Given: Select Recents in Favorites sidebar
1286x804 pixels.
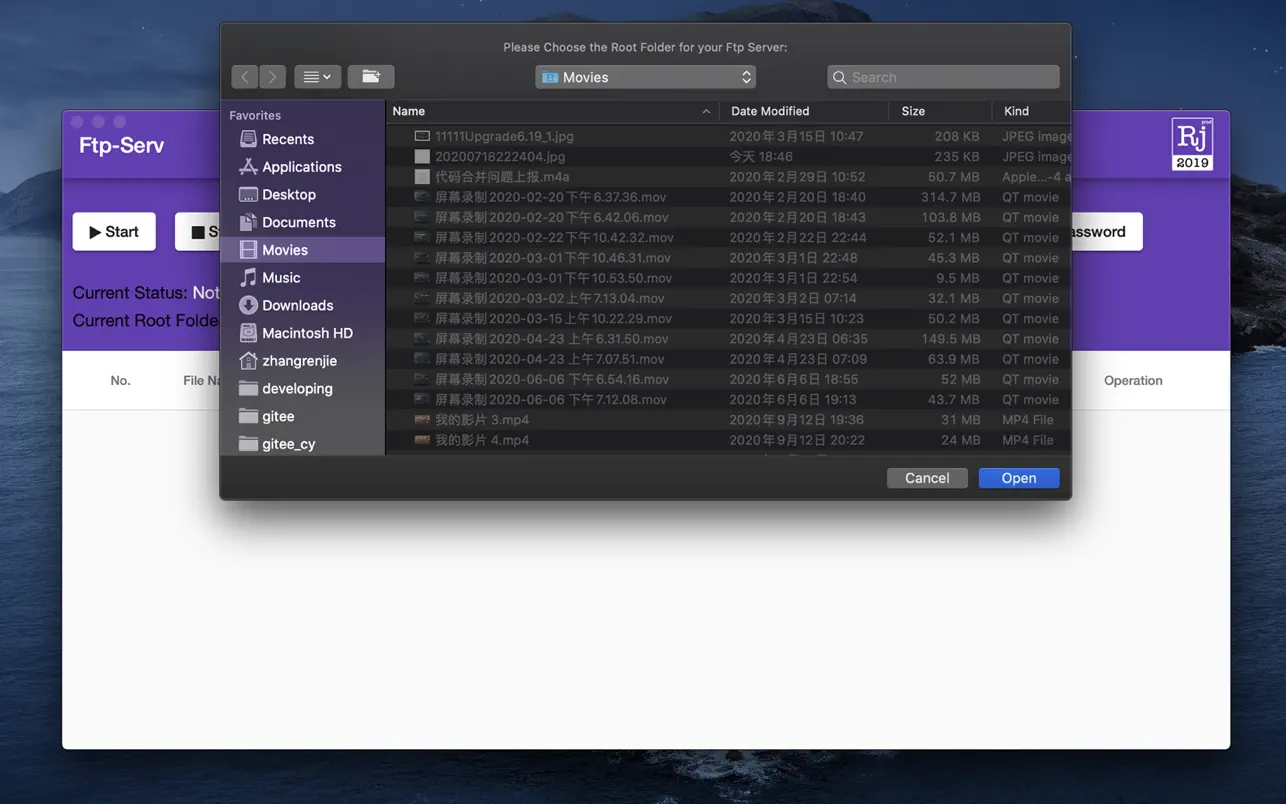Looking at the screenshot, I should (287, 139).
